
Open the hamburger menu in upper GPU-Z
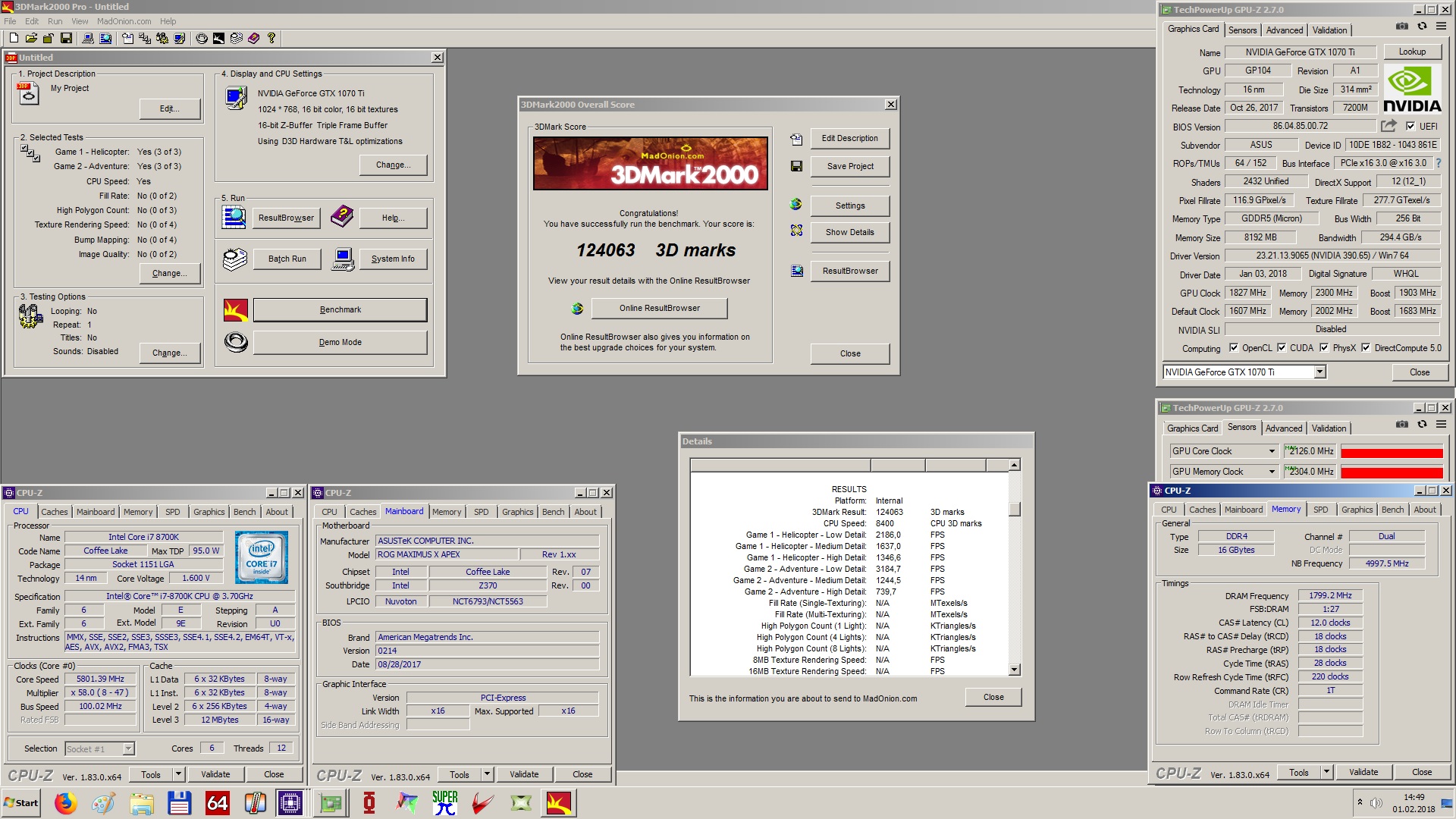point(1441,26)
